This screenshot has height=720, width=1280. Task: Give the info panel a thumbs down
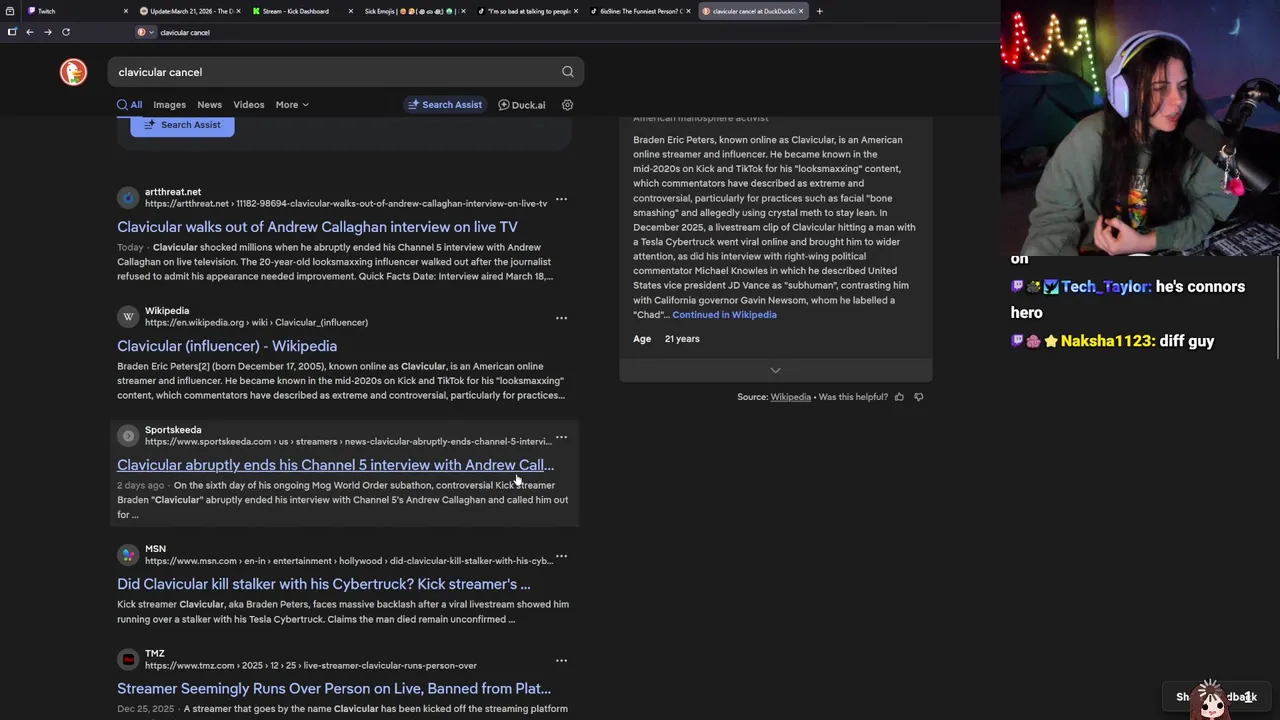[x=918, y=397]
